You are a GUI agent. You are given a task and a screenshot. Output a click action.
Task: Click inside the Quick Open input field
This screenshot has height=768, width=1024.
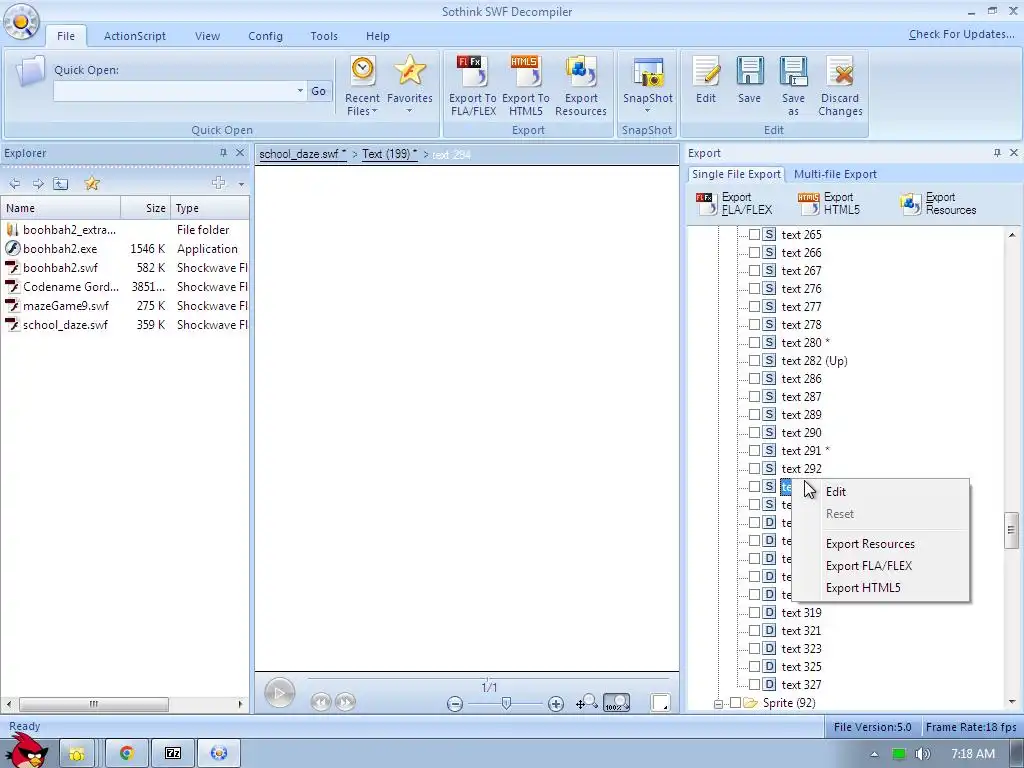click(x=174, y=91)
